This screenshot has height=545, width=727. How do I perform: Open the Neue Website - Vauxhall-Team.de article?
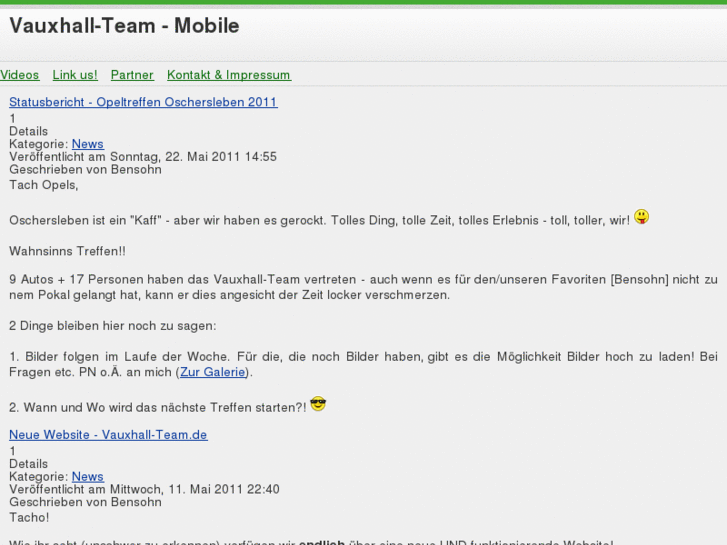pos(108,435)
